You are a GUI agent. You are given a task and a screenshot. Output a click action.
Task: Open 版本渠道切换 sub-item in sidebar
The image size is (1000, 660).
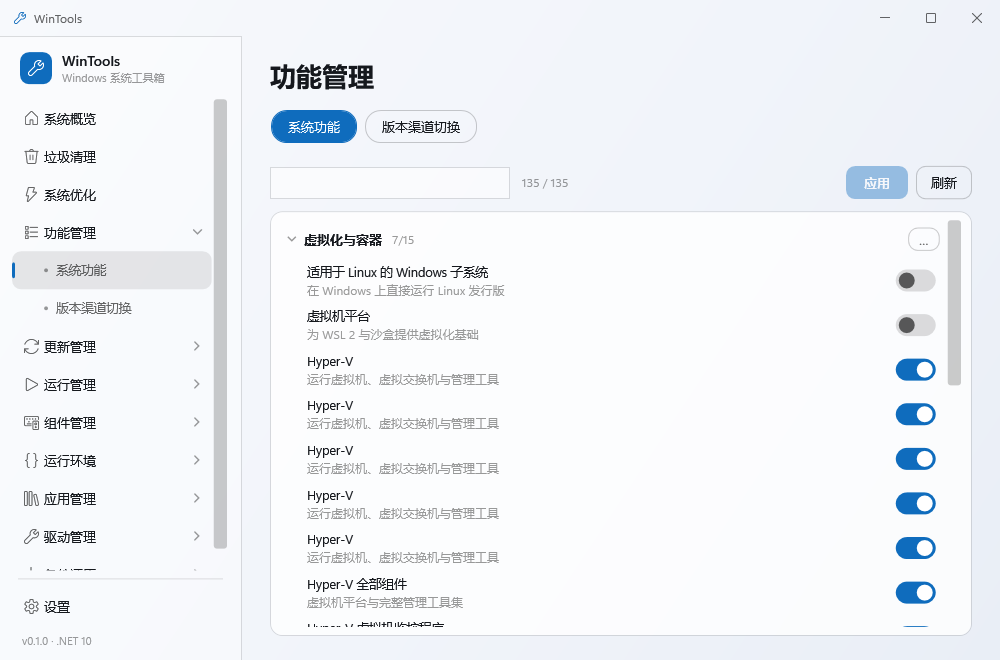pyautogui.click(x=112, y=308)
